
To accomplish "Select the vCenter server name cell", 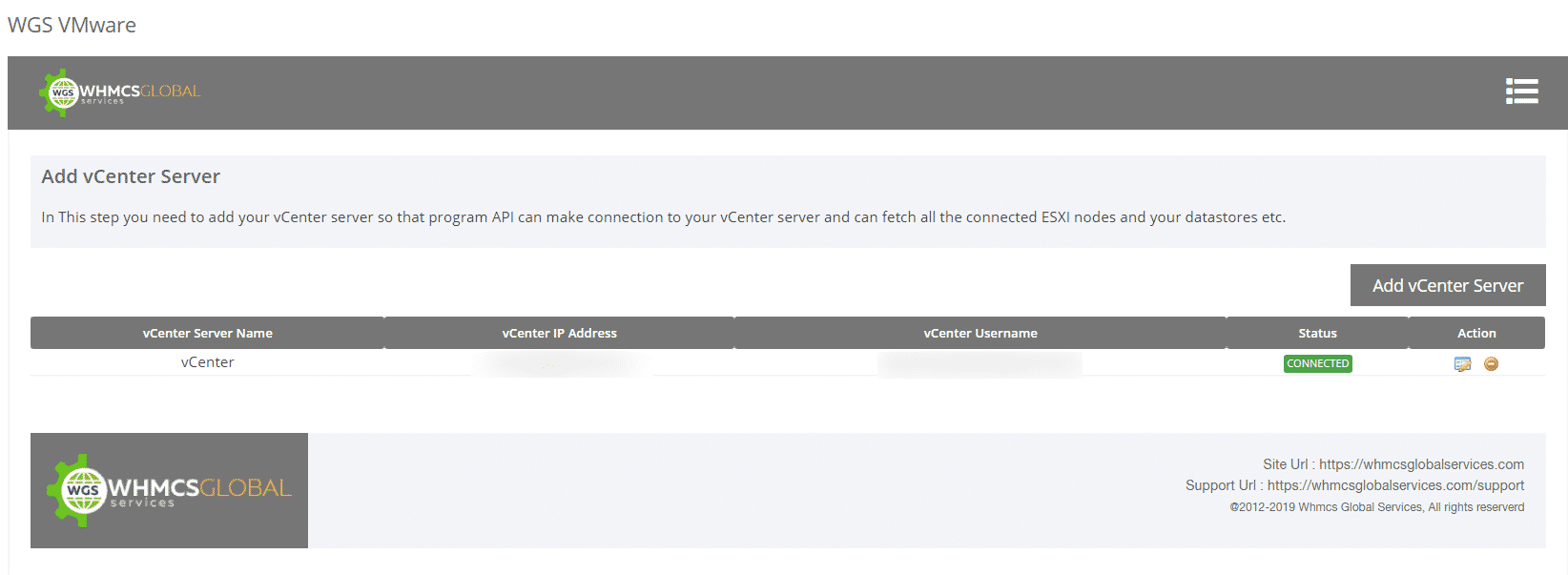I will pyautogui.click(x=207, y=362).
